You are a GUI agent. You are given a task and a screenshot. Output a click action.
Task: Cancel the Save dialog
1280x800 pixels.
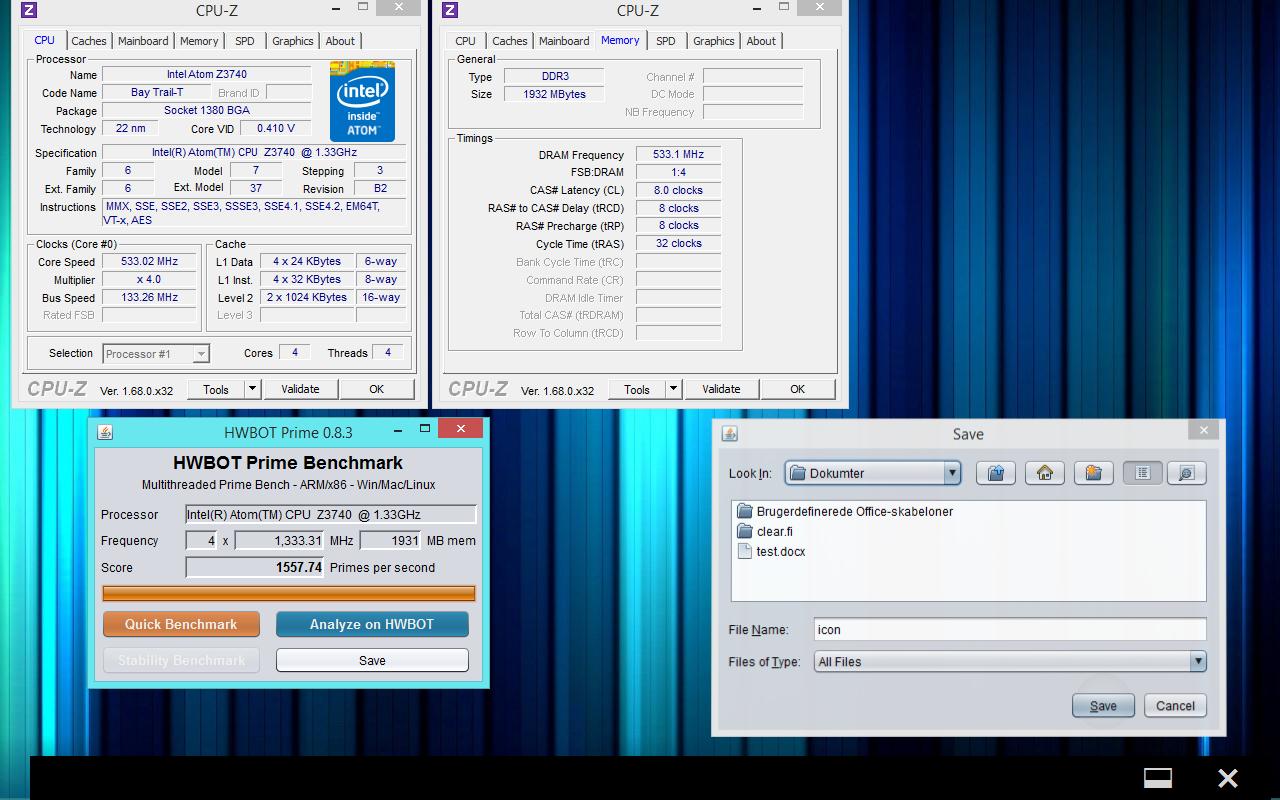pos(1175,705)
